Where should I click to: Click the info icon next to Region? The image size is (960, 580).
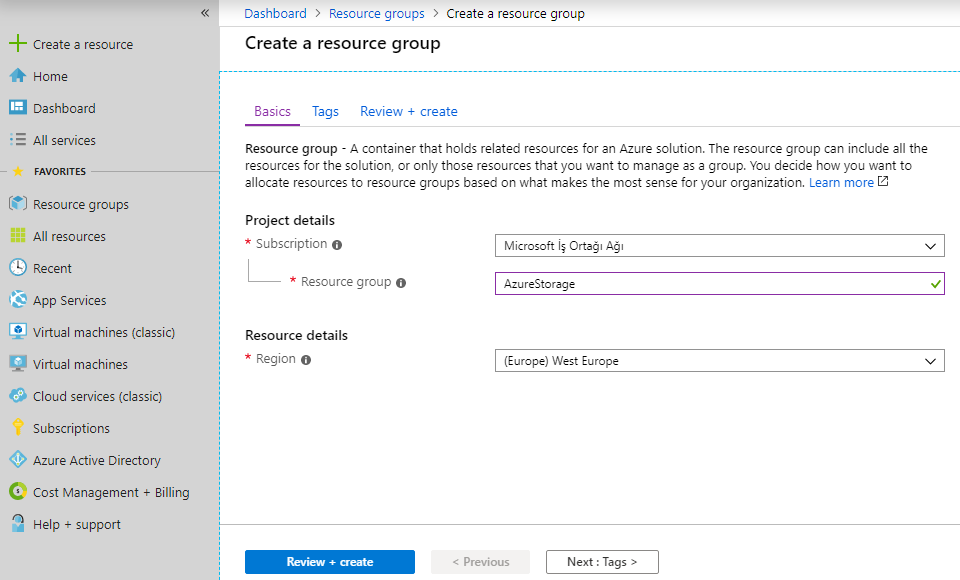[x=306, y=360]
